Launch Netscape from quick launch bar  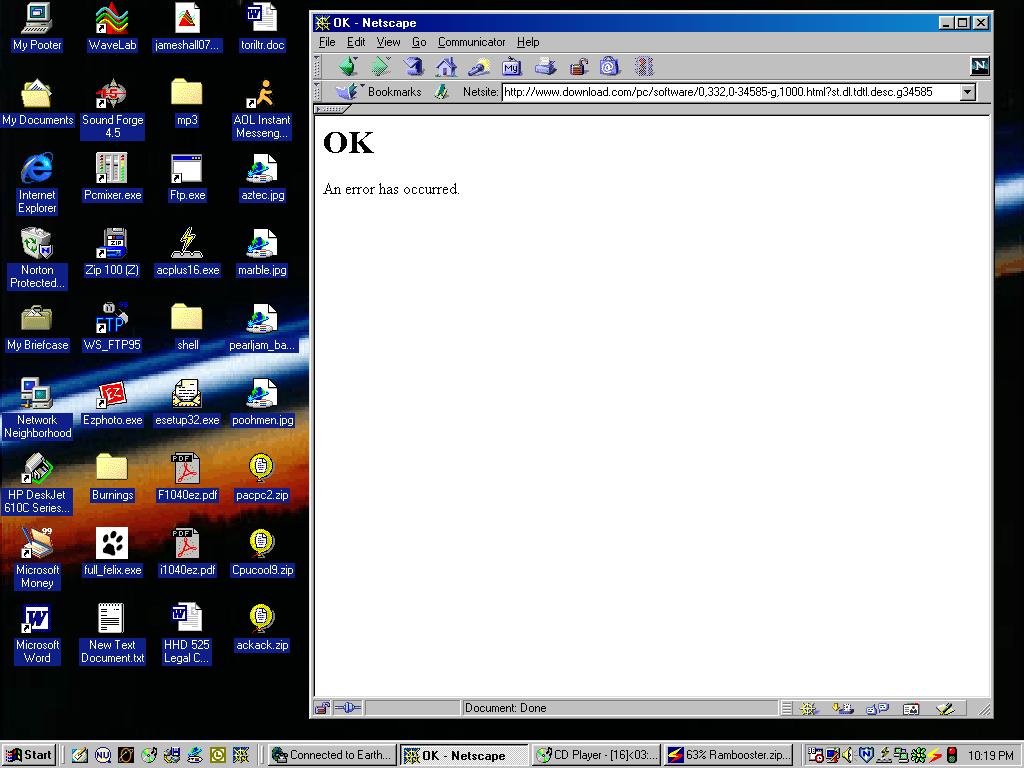(x=241, y=756)
